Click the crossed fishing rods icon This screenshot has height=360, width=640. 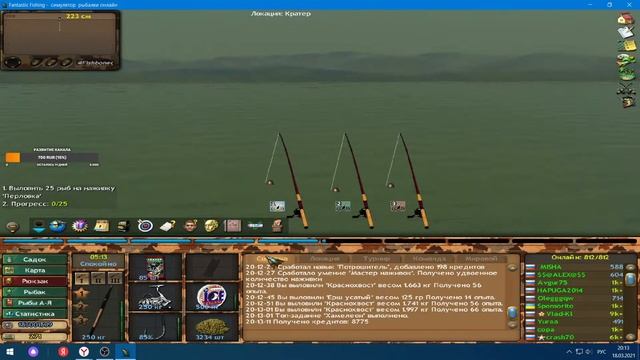click(626, 89)
